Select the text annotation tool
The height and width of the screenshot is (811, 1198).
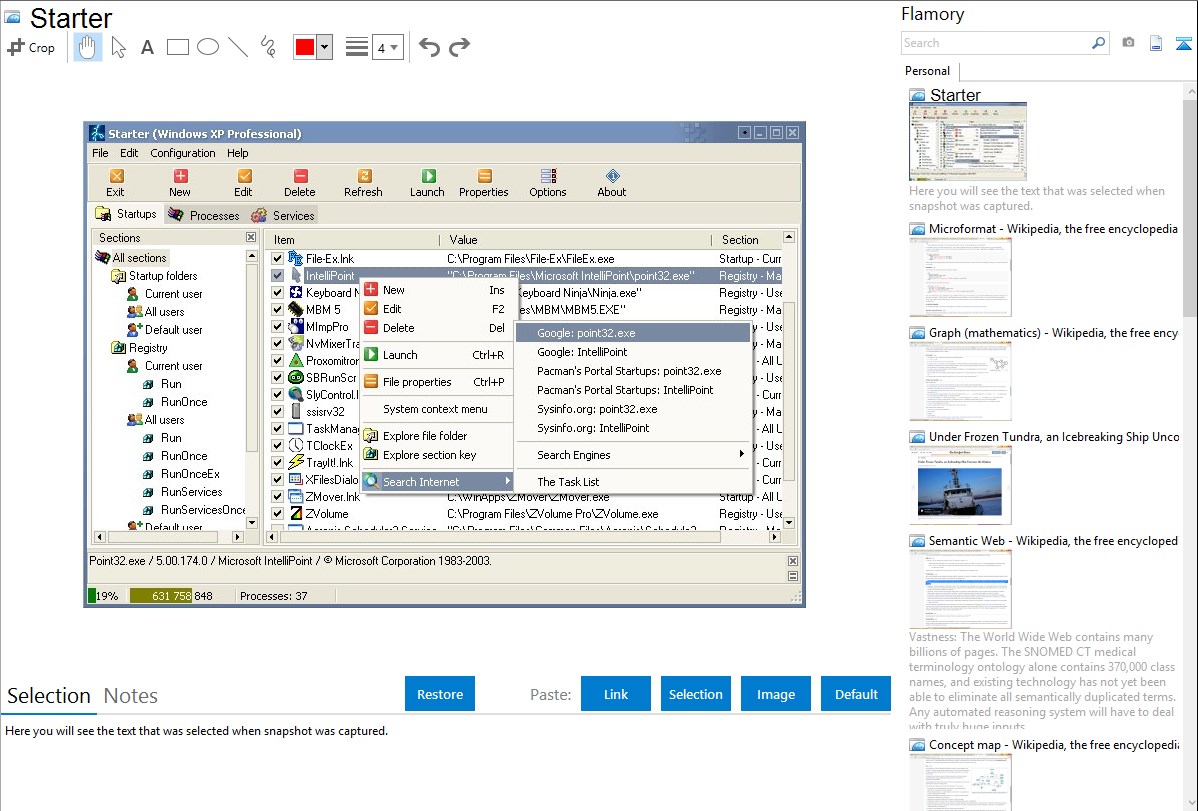pos(147,47)
